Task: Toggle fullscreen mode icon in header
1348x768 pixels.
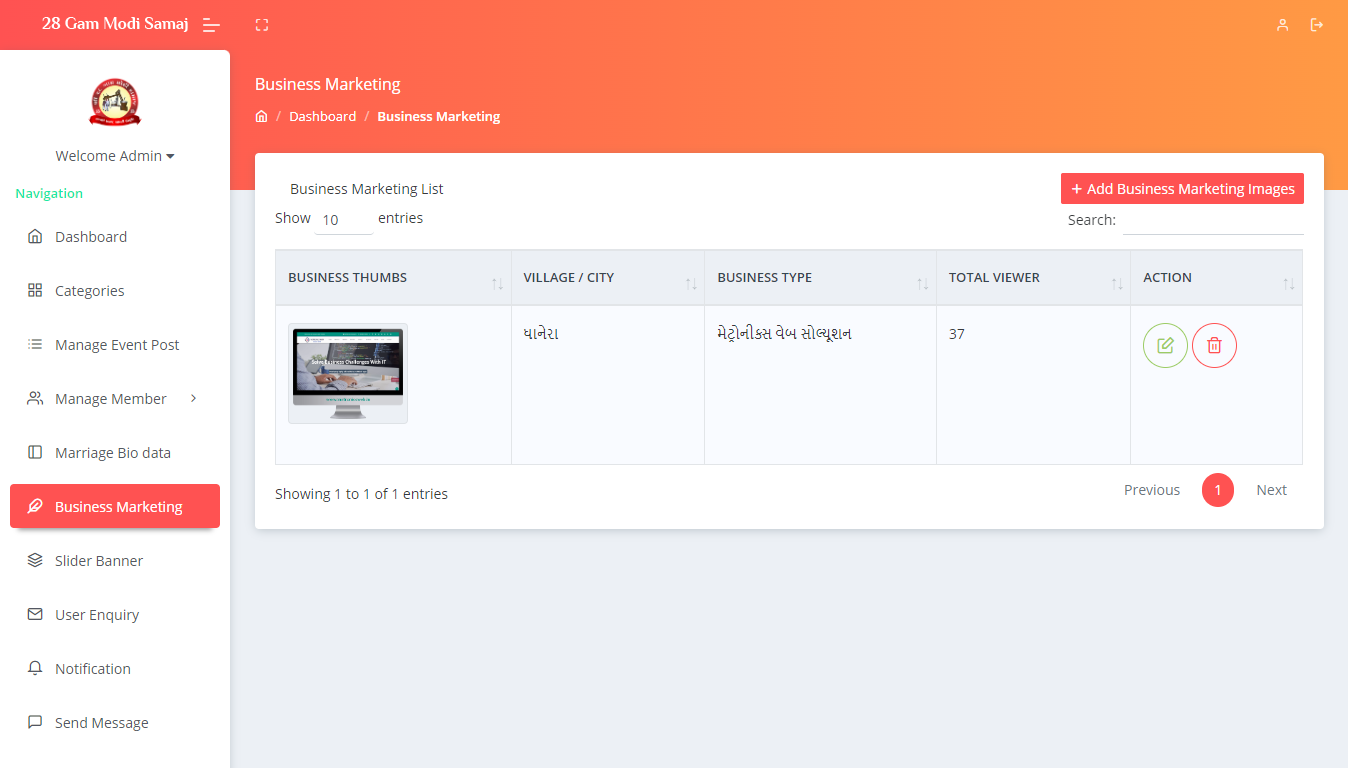Action: [262, 25]
